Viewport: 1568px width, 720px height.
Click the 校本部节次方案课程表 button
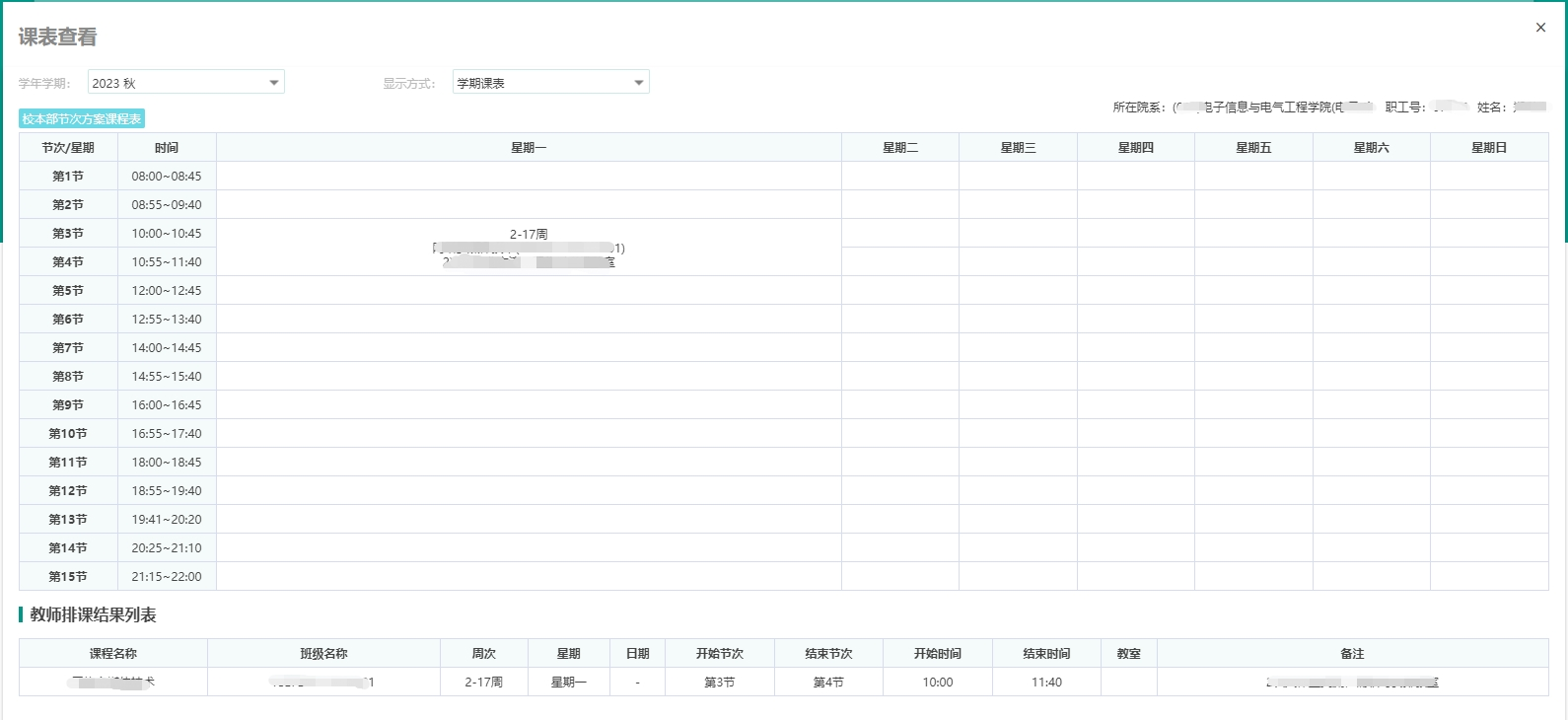82,118
